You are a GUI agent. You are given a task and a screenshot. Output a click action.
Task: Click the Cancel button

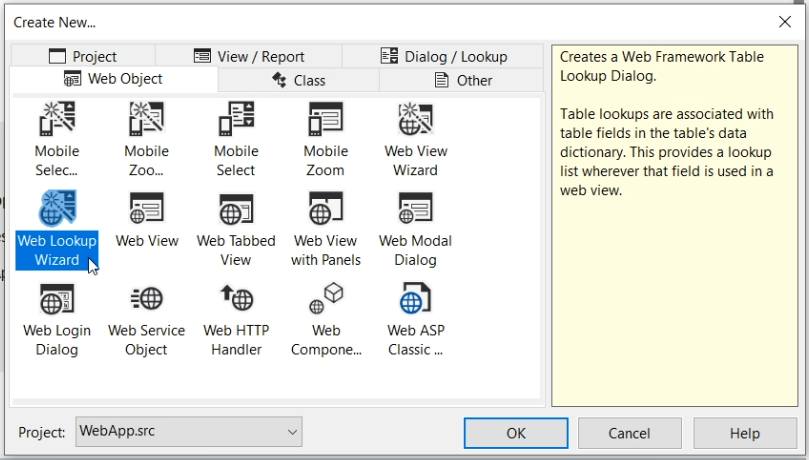point(629,433)
